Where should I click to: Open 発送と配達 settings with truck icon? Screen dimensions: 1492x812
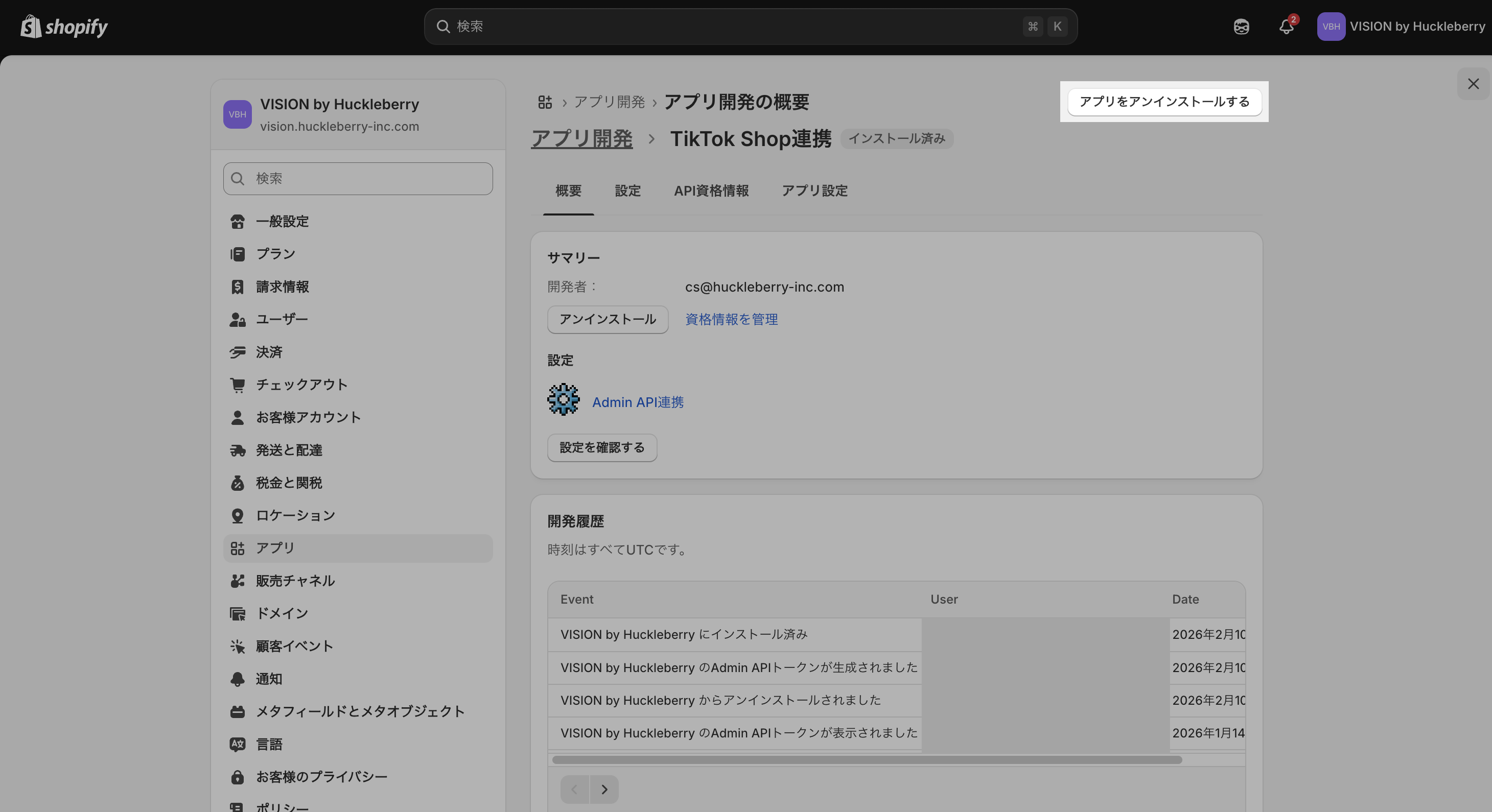point(289,450)
